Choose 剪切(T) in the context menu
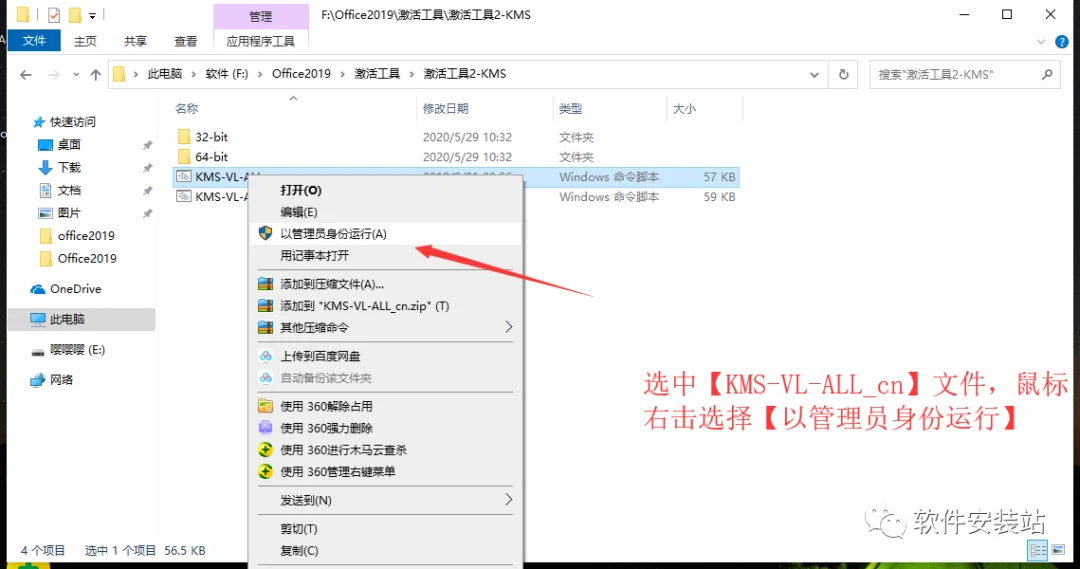 click(x=385, y=529)
